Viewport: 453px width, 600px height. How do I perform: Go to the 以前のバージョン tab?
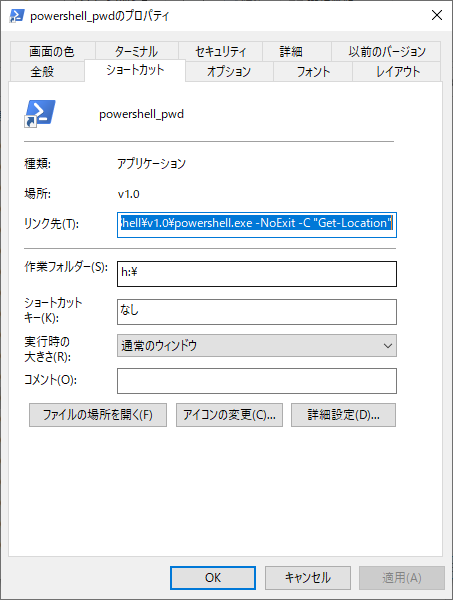click(386, 51)
